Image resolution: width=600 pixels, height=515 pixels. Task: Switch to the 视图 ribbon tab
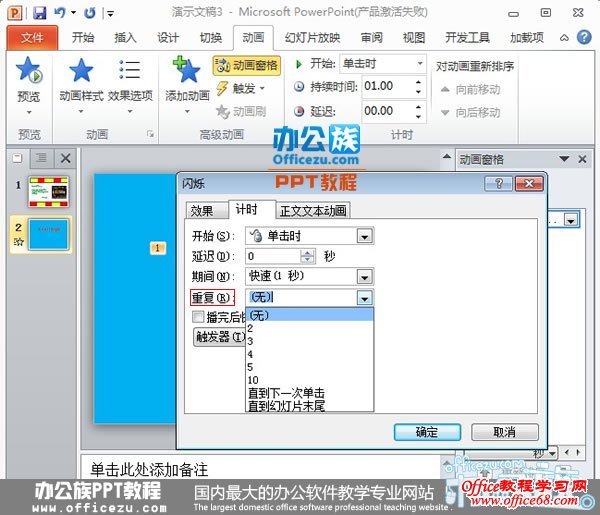(x=414, y=37)
